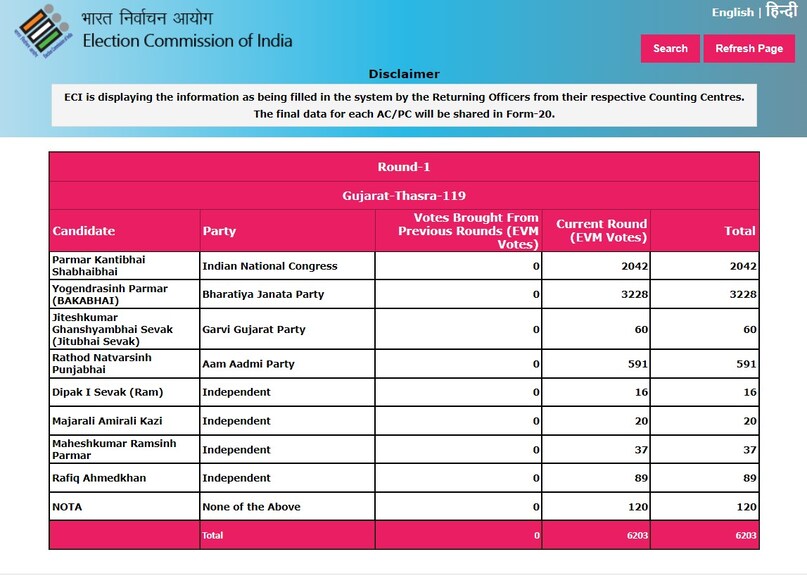Screen dimensions: 807x578
Task: Click the Disclaimer heading
Action: (404, 74)
